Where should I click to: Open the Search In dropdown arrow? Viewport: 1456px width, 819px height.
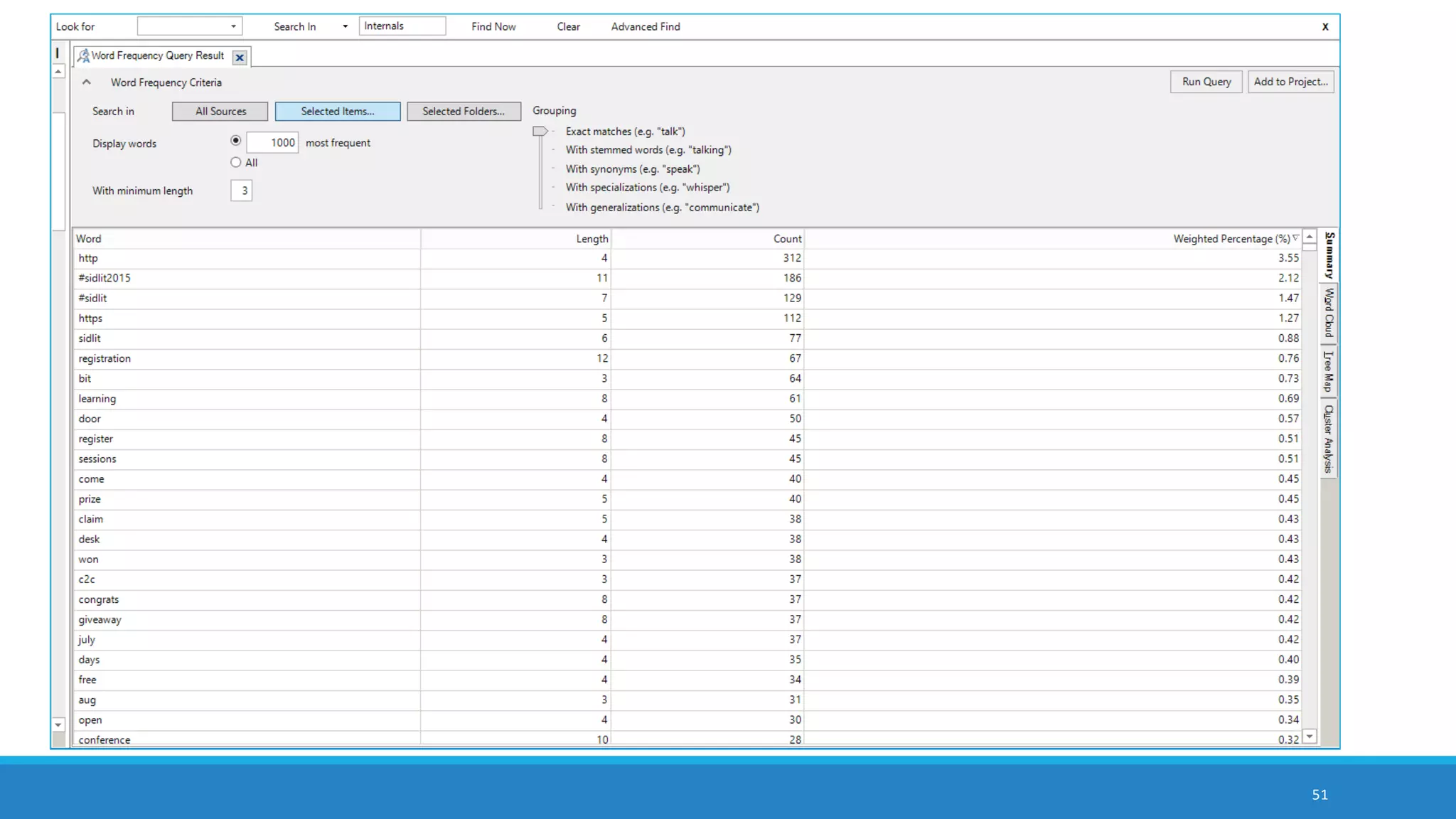(346, 27)
